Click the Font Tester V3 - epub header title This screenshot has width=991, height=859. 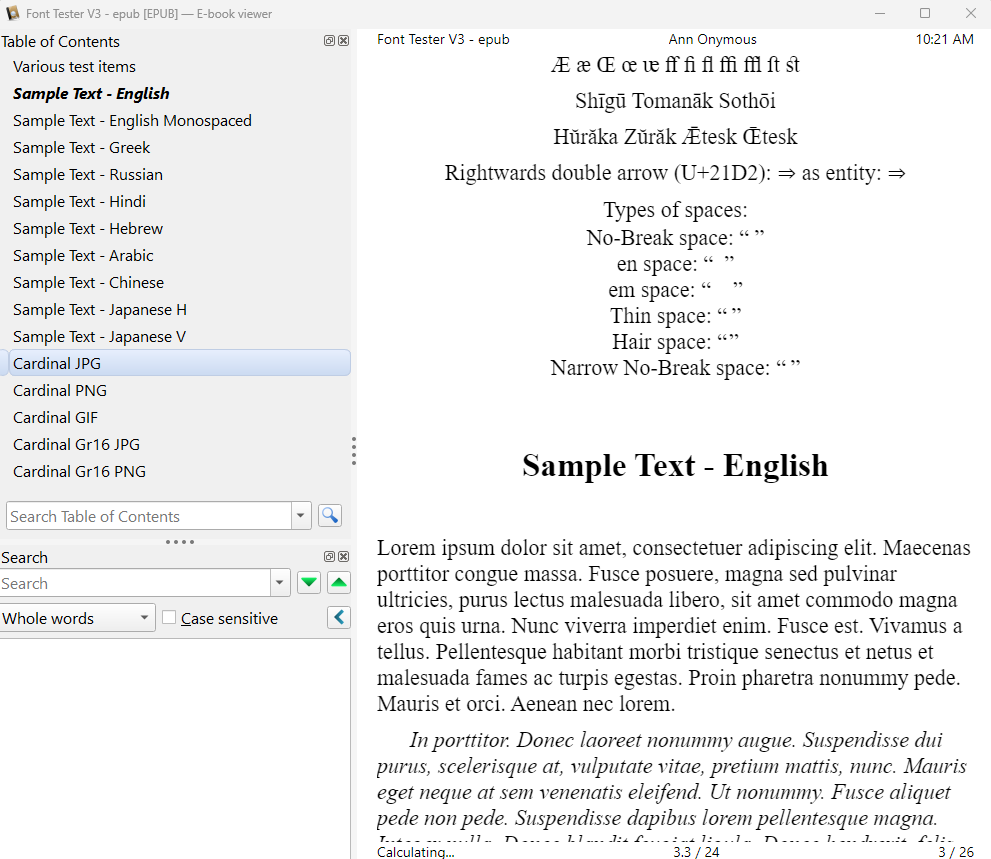click(x=443, y=39)
